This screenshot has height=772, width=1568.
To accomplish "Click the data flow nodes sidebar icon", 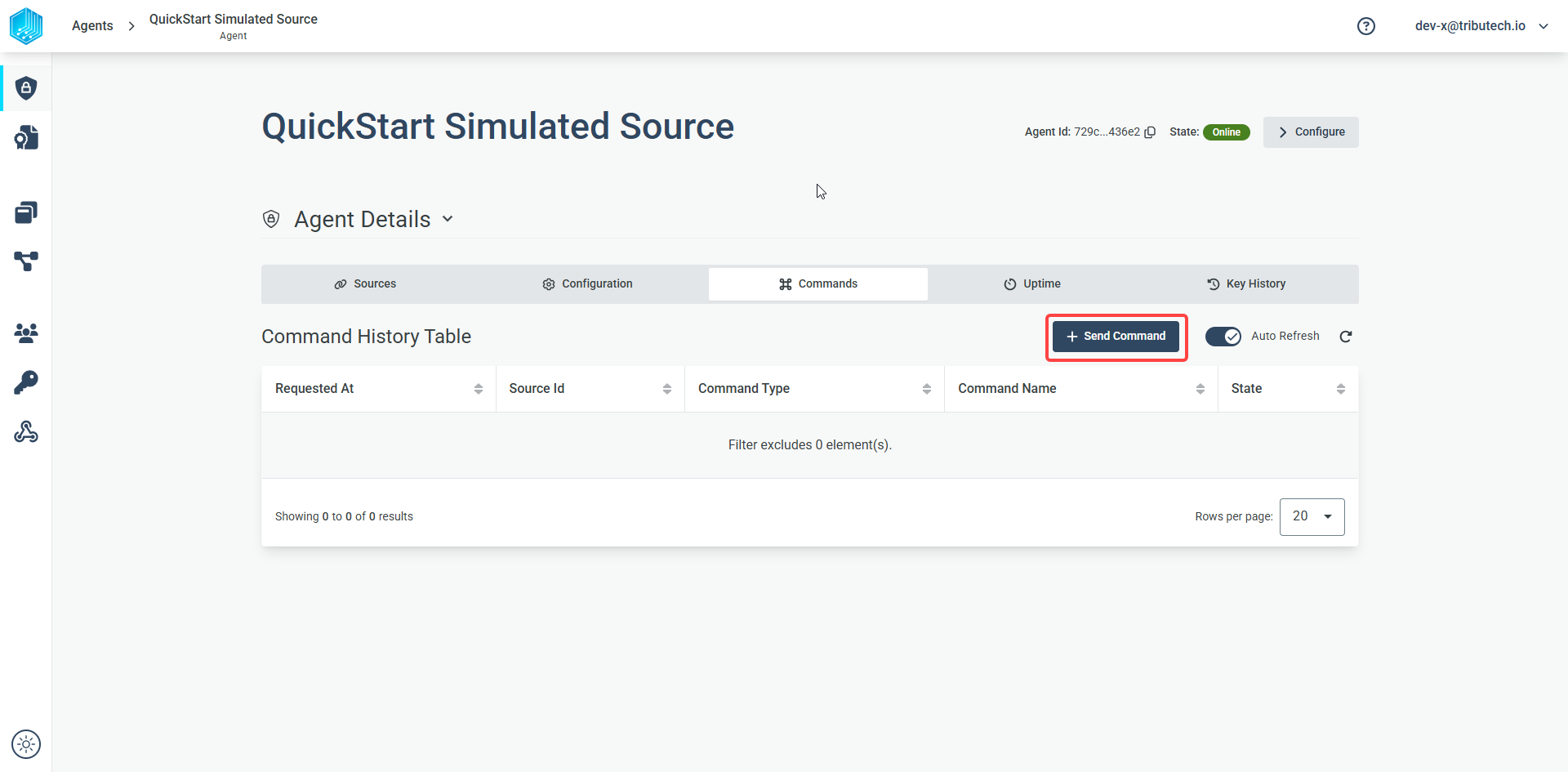I will tap(26, 261).
